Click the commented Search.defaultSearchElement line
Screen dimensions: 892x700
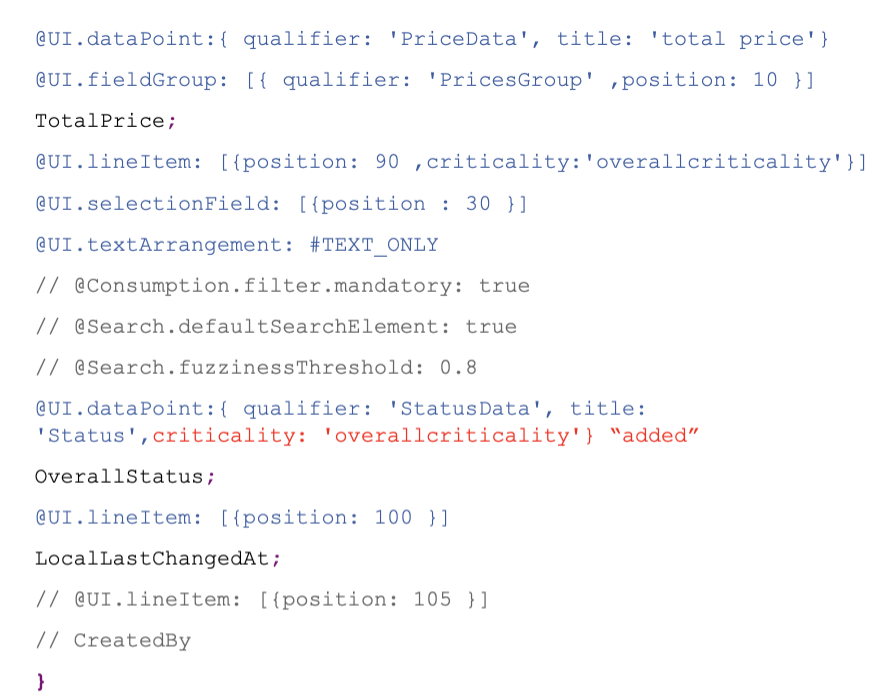(x=276, y=327)
